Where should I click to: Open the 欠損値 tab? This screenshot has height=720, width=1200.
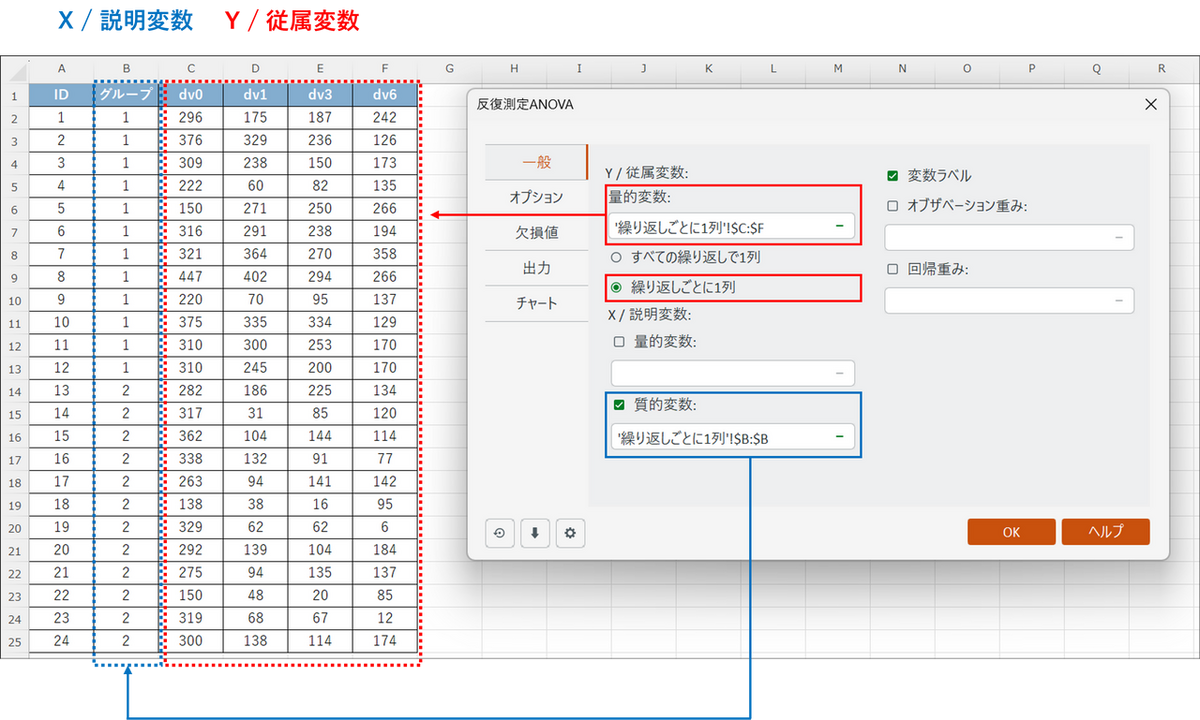pos(536,233)
